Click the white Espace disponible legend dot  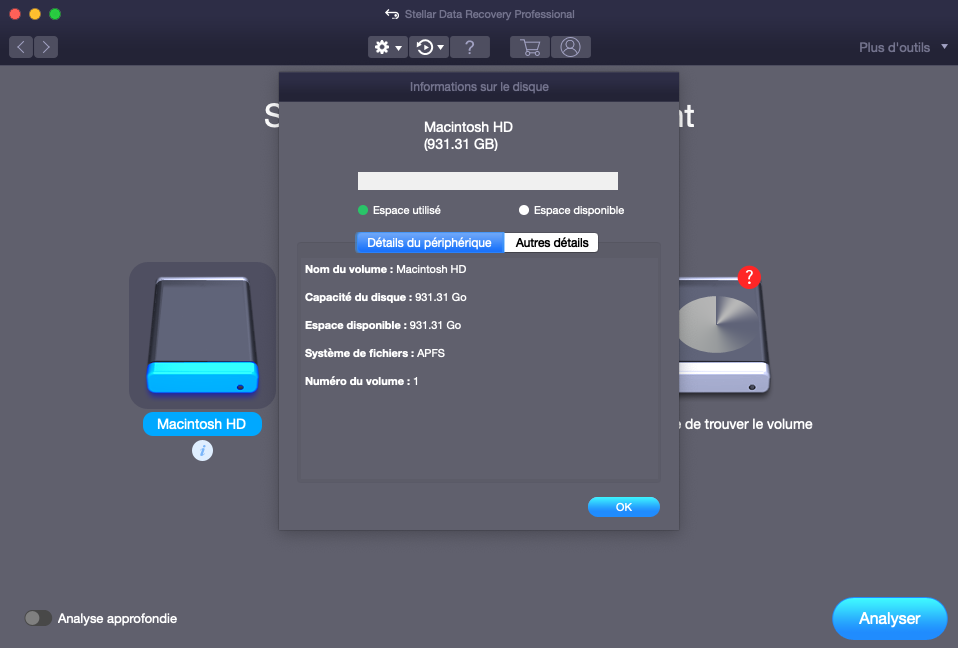(x=524, y=210)
